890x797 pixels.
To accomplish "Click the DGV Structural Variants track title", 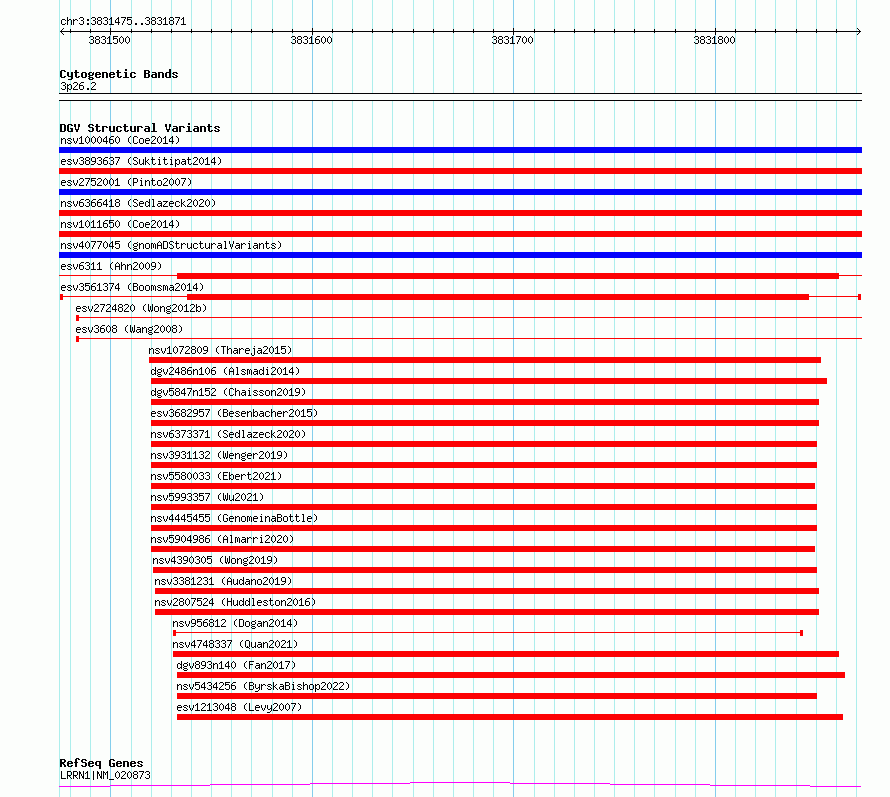I will (x=140, y=128).
